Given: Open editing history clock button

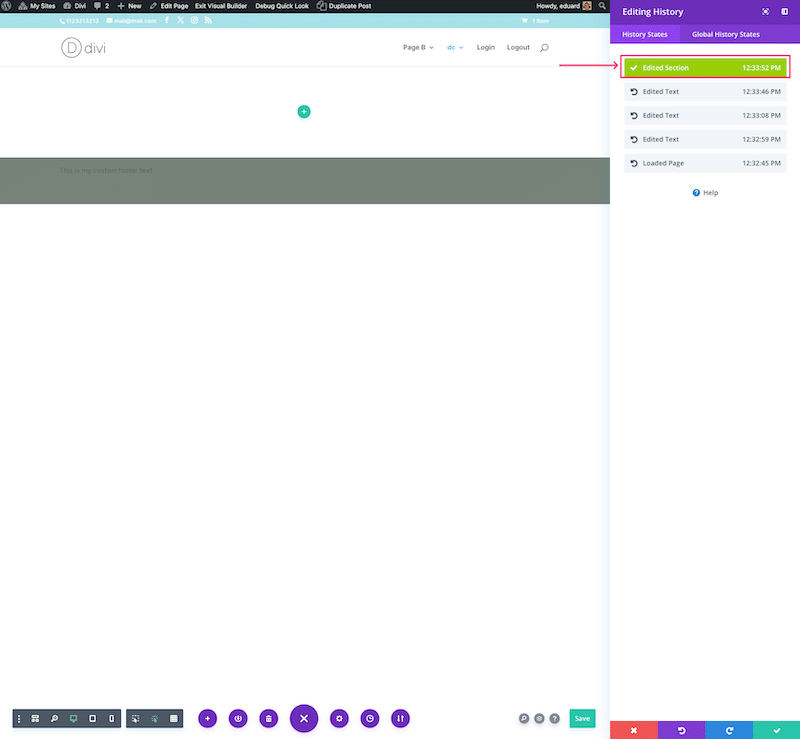Looking at the screenshot, I should [x=370, y=719].
